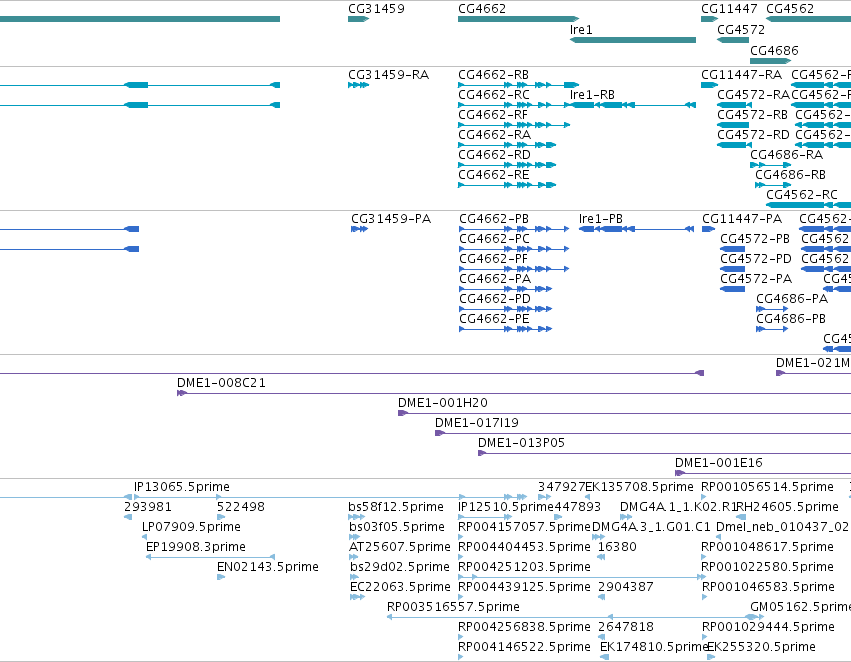Click BAC clone DME1-013P05

pyautogui.click(x=522, y=443)
